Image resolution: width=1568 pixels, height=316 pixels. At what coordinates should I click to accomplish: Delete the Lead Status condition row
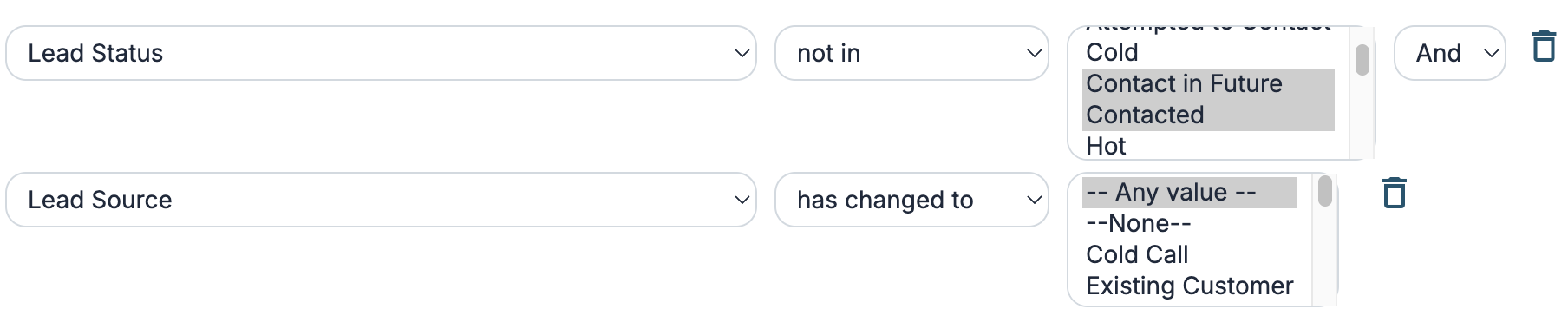pyautogui.click(x=1544, y=46)
